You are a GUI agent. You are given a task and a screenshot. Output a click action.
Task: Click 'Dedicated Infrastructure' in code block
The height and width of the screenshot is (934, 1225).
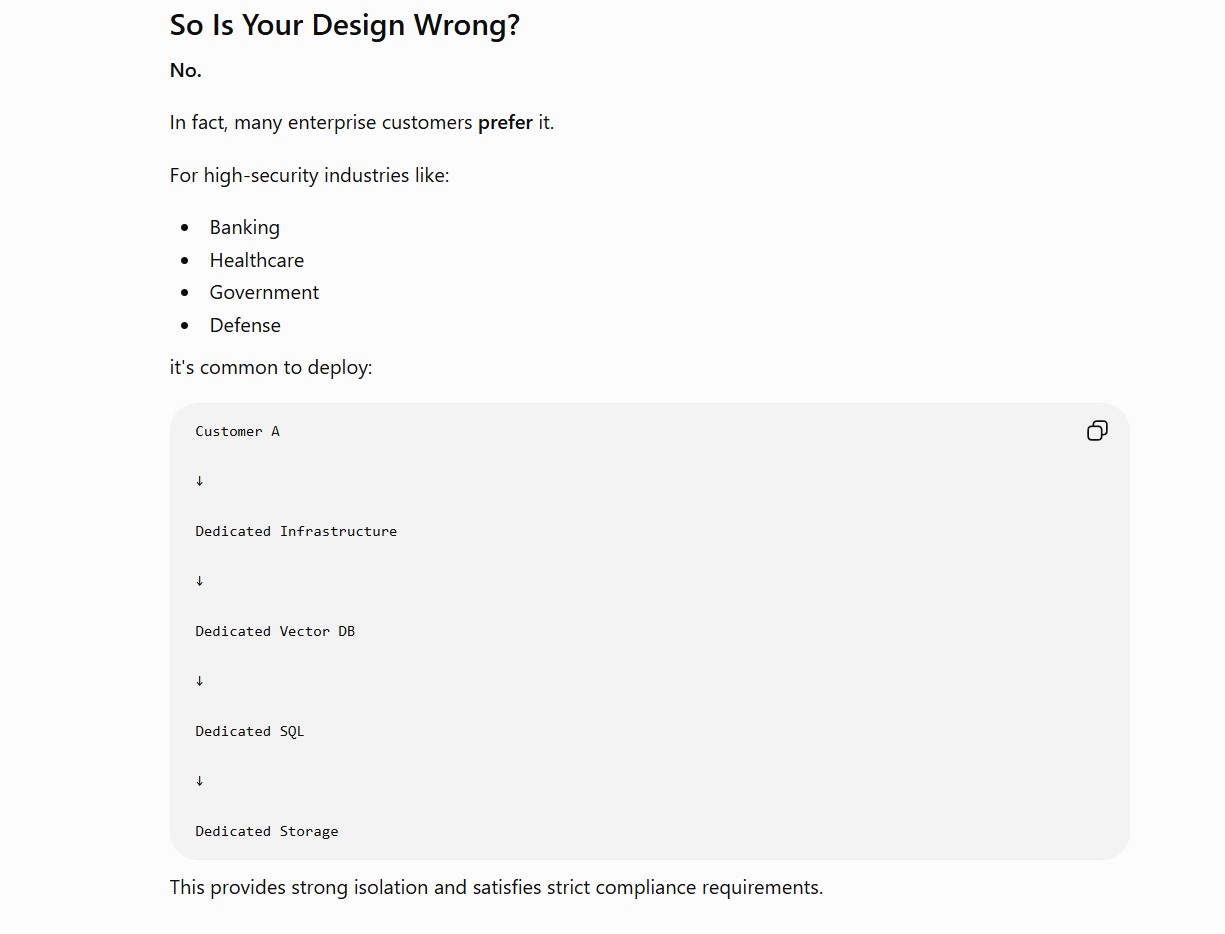pyautogui.click(x=296, y=531)
